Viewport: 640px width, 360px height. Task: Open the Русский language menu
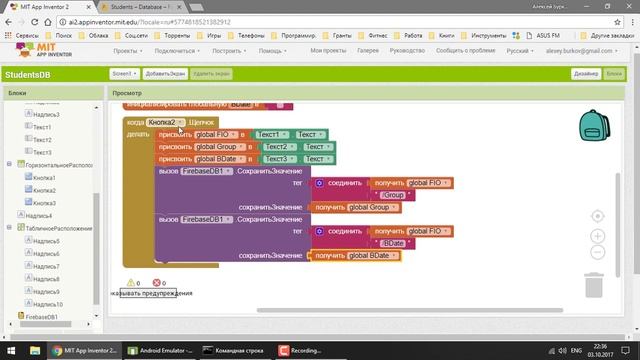[520, 51]
